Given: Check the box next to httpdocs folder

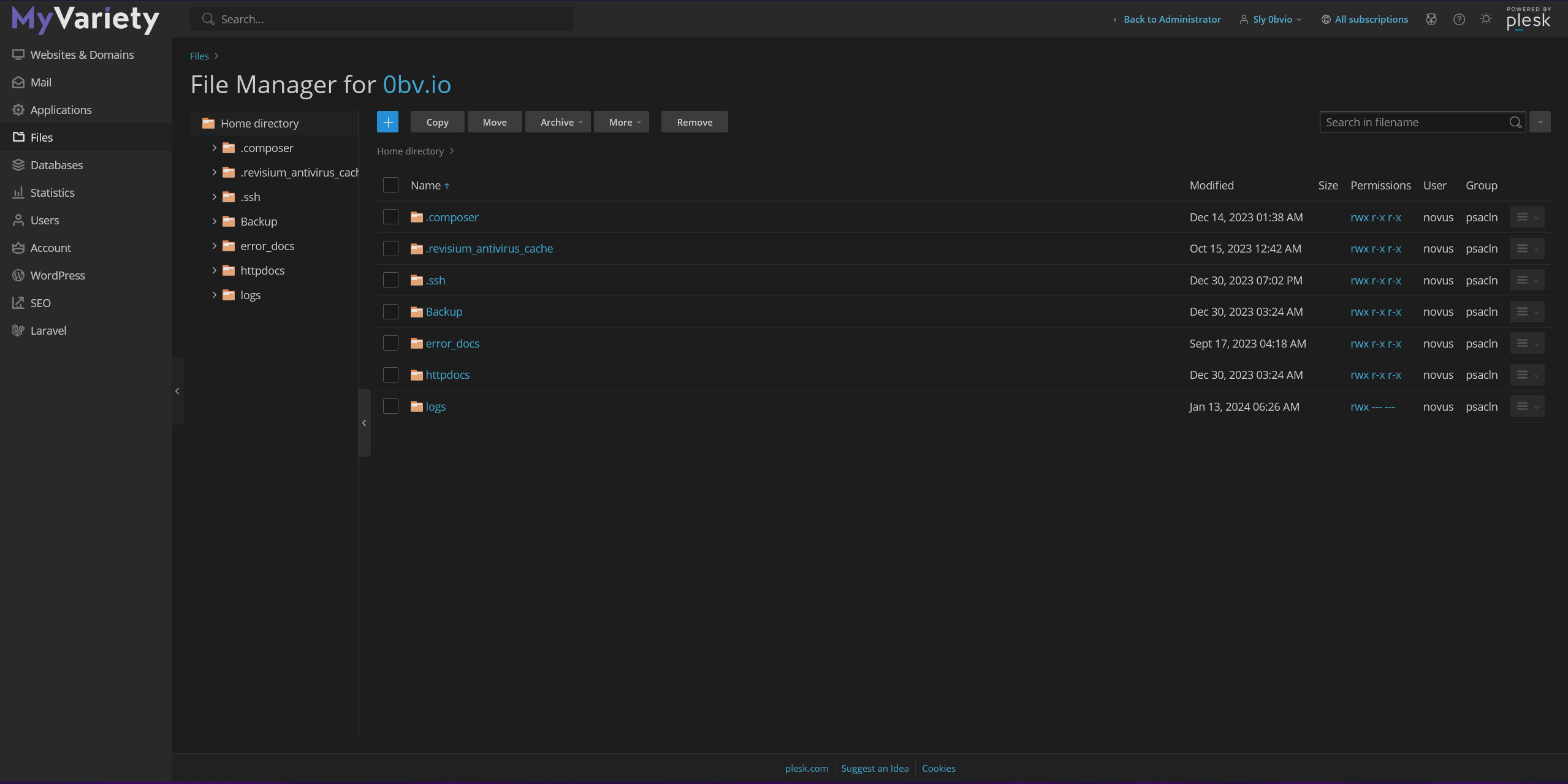Looking at the screenshot, I should 390,375.
